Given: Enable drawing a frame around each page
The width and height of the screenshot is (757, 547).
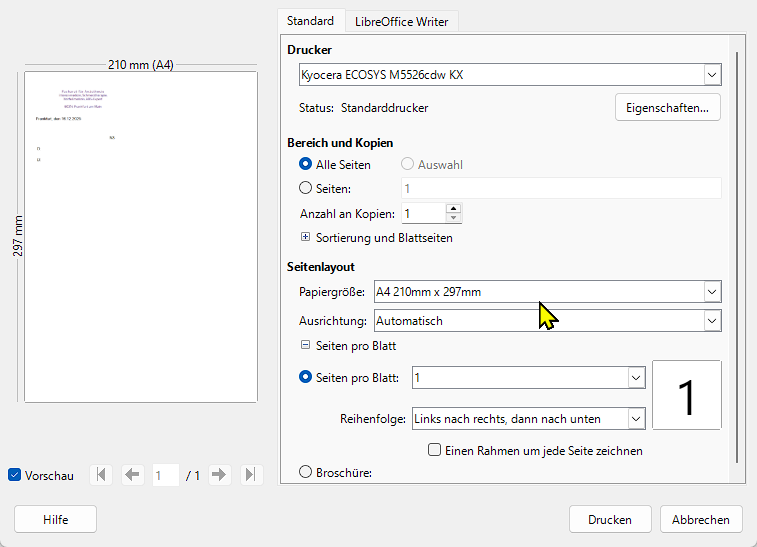Looking at the screenshot, I should 435,450.
